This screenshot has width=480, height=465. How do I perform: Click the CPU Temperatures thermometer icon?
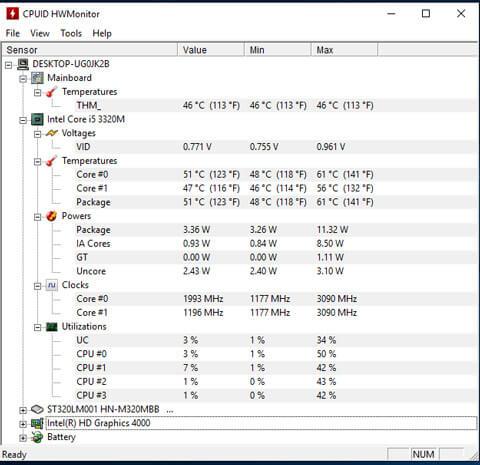(51, 161)
